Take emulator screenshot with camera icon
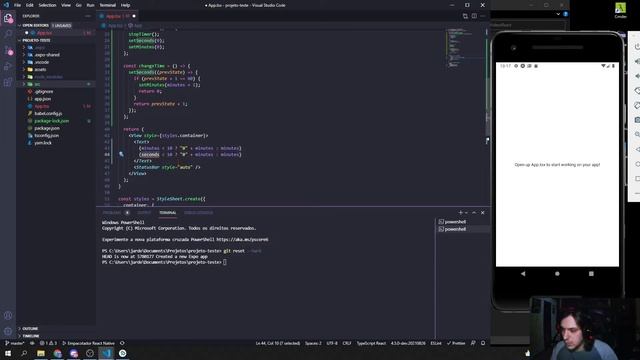640x360 pixels. pyautogui.click(x=637, y=120)
